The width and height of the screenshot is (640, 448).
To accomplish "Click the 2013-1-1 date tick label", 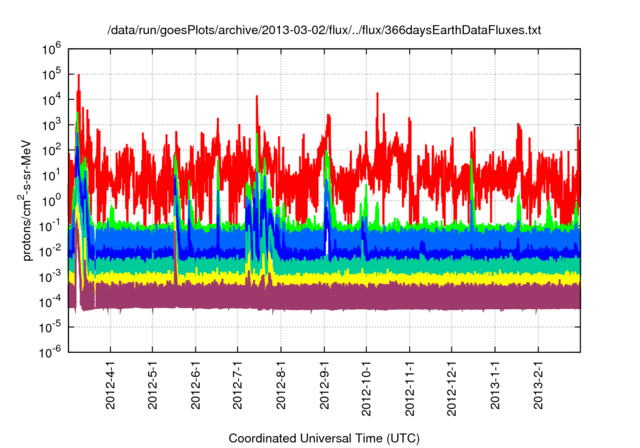I will pyautogui.click(x=495, y=385).
